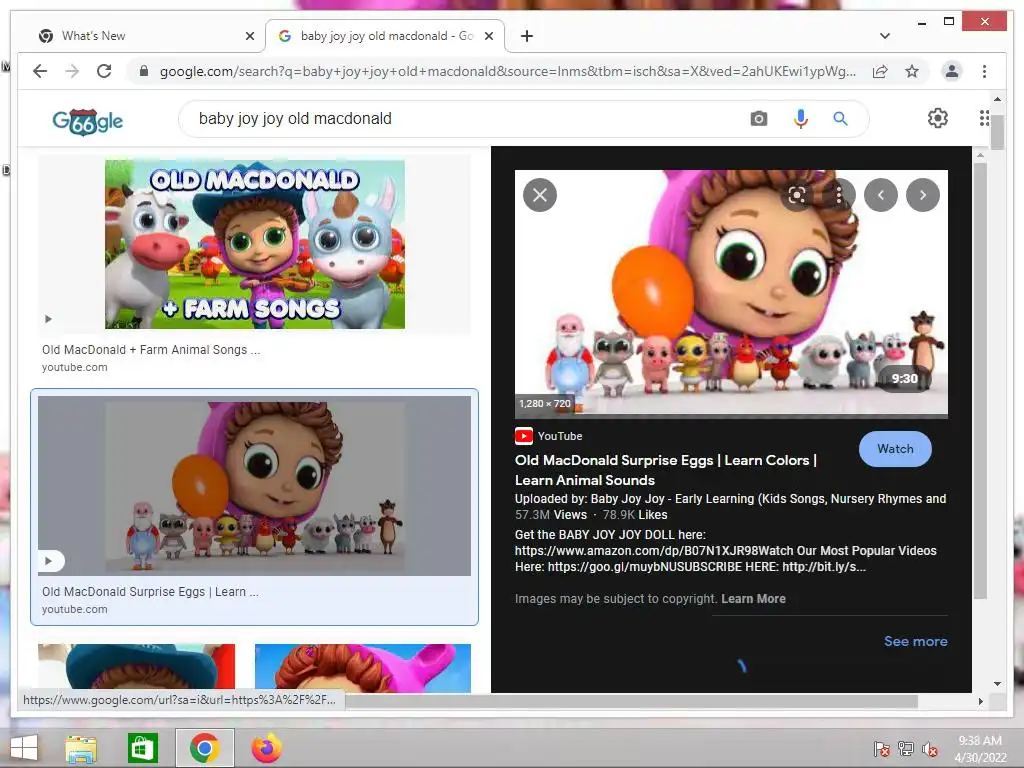The height and width of the screenshot is (768, 1024).
Task: Open the Google apps grid
Action: (984, 118)
